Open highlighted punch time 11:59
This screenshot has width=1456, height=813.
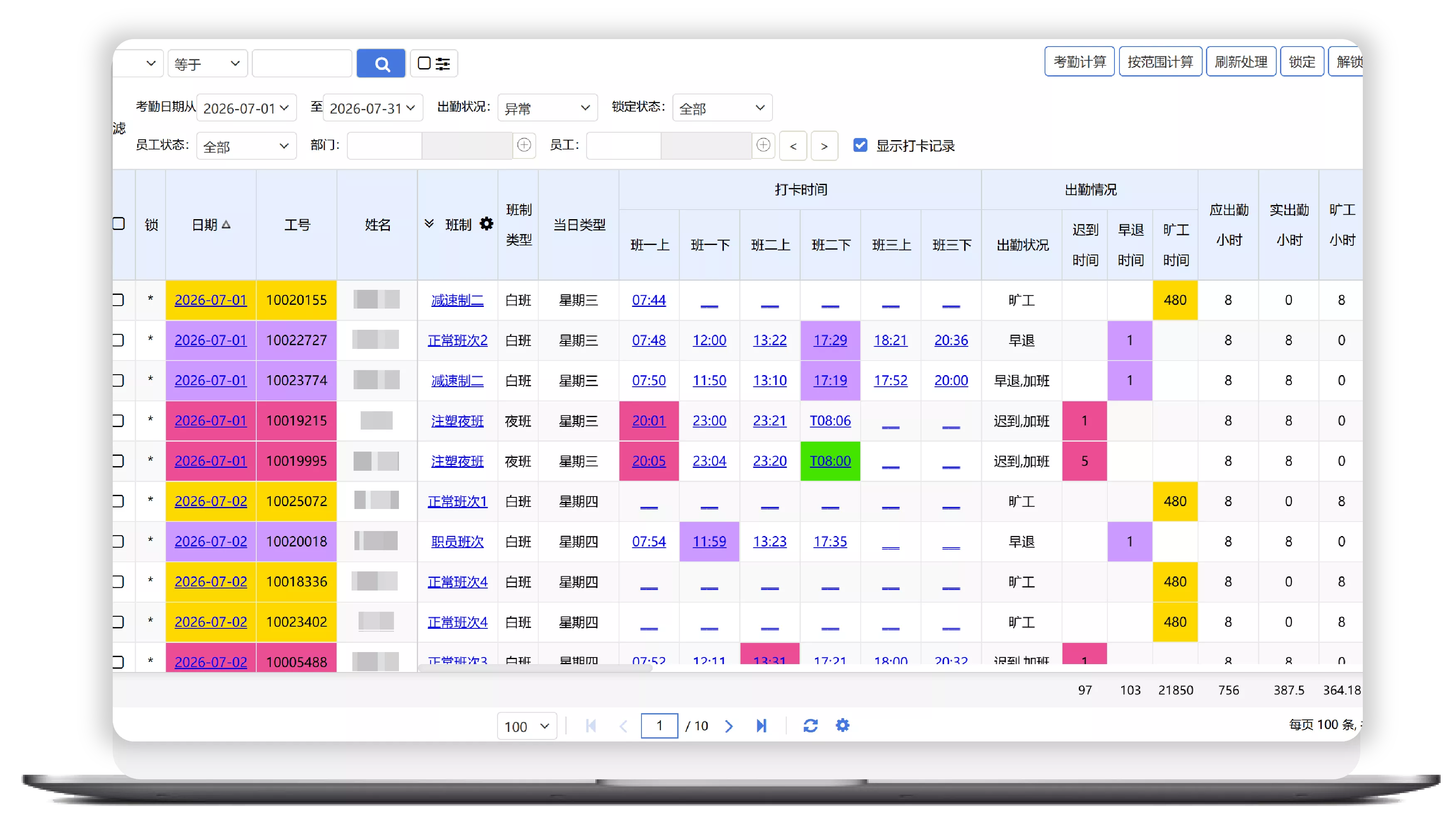(709, 541)
